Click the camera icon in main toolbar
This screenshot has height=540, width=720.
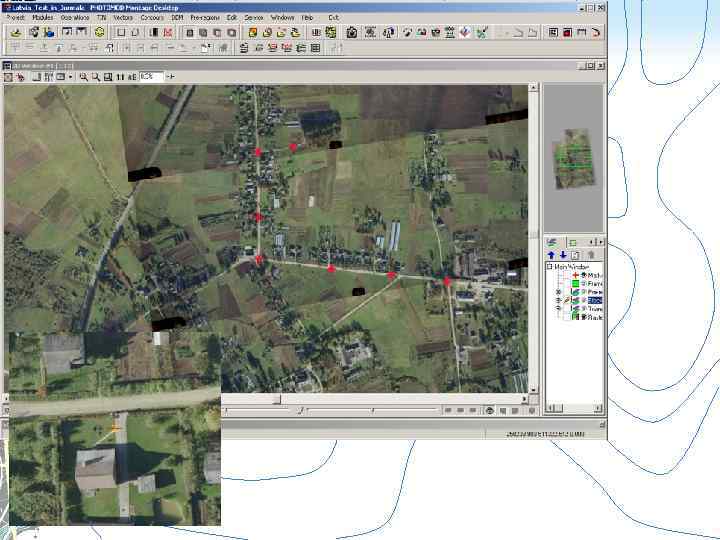pyautogui.click(x=352, y=32)
